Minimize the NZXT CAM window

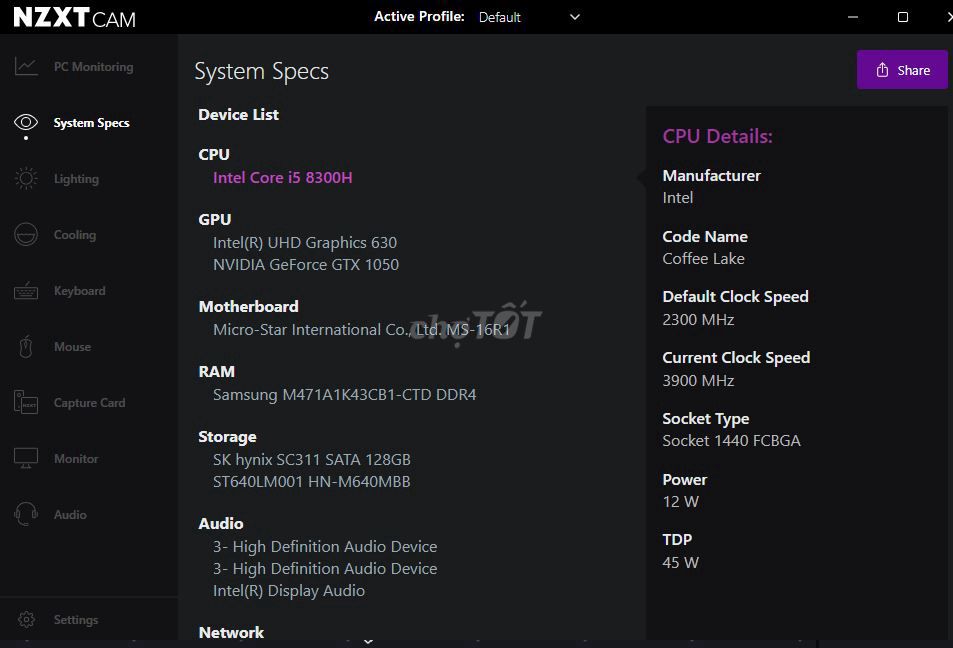[853, 17]
